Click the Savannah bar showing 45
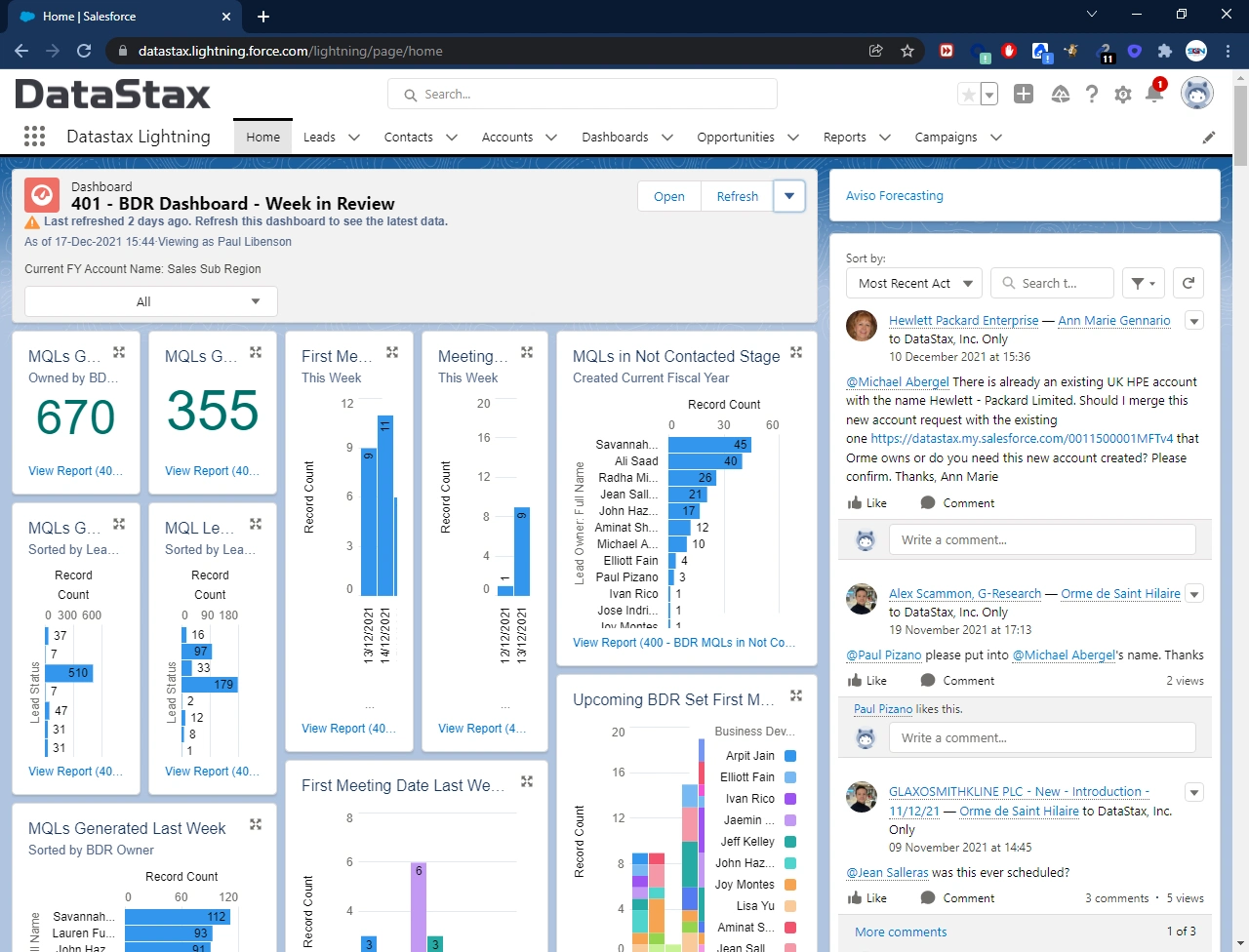Viewport: 1249px width, 952px height. click(x=709, y=445)
